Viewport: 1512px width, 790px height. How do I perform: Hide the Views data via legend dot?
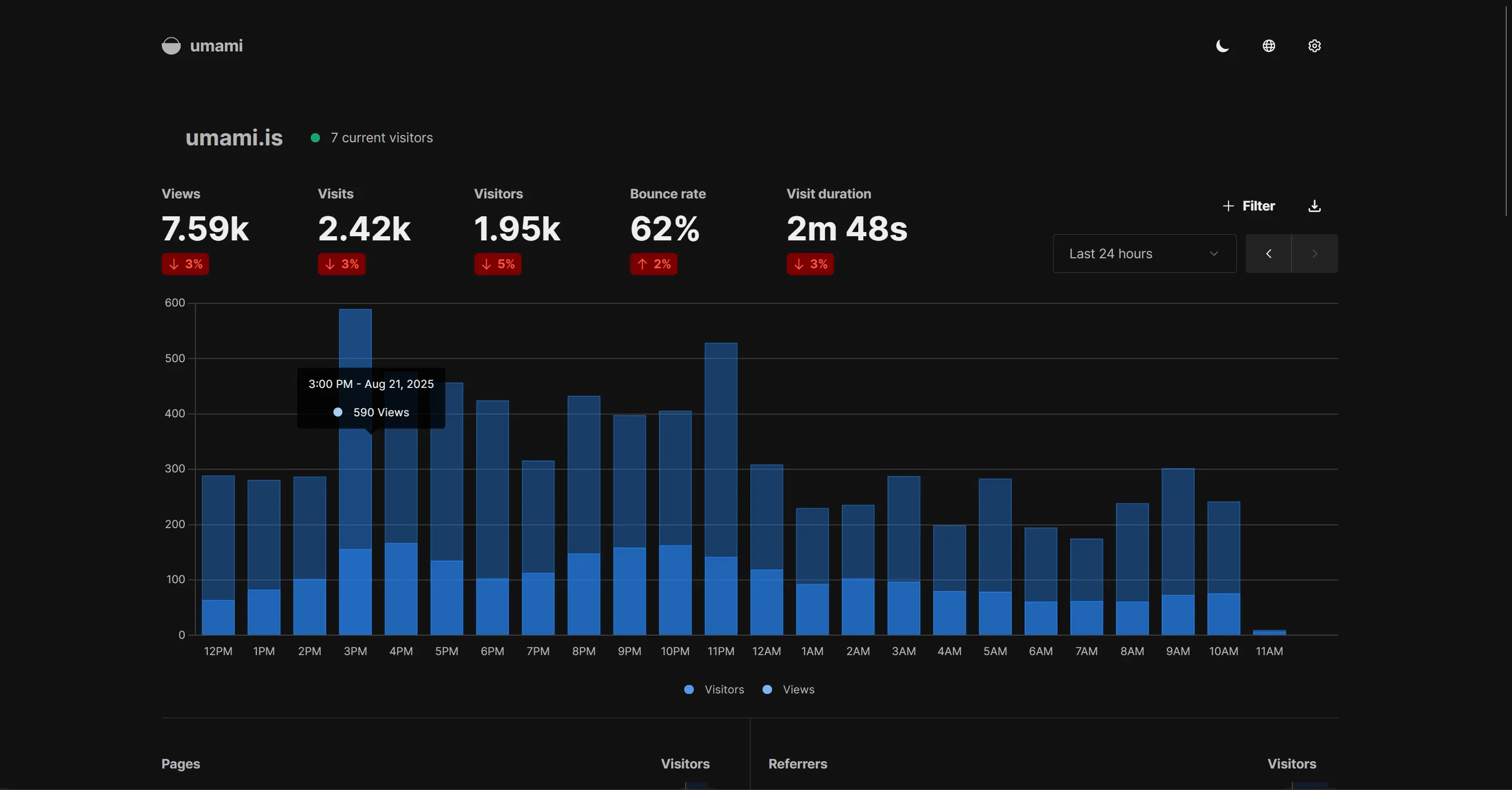[x=767, y=690]
